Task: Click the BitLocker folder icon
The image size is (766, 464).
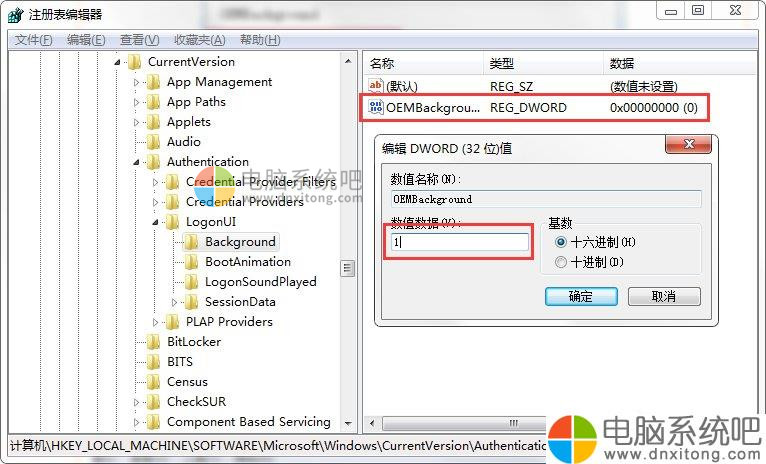Action: (153, 341)
